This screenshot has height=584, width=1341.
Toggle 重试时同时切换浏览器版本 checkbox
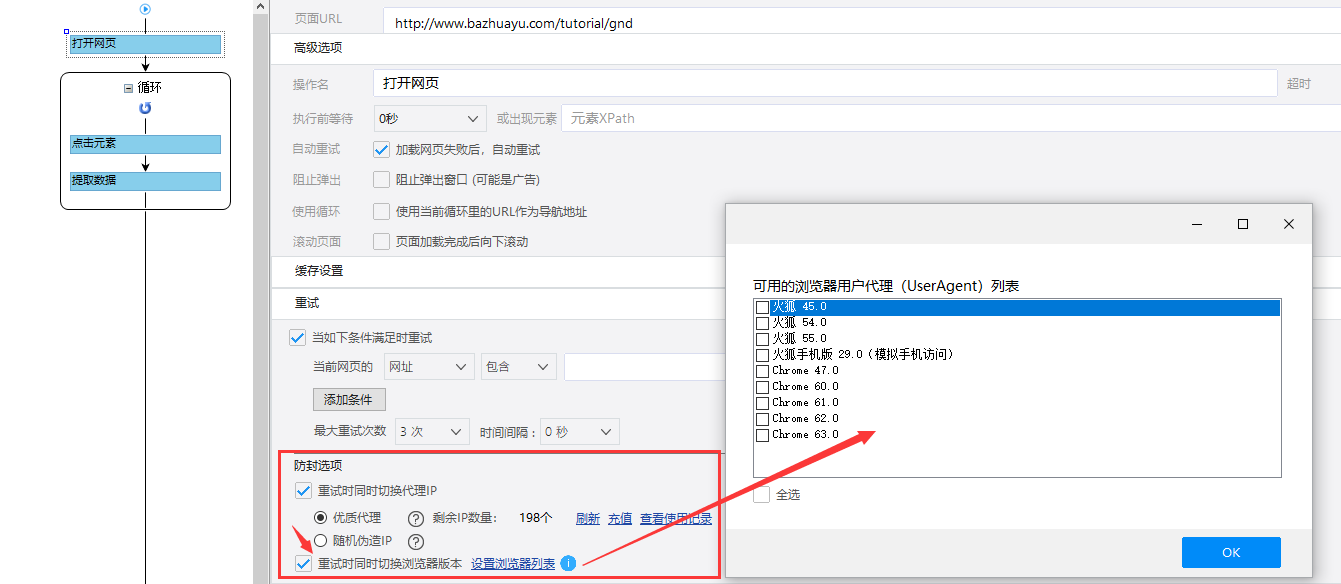(x=303, y=564)
